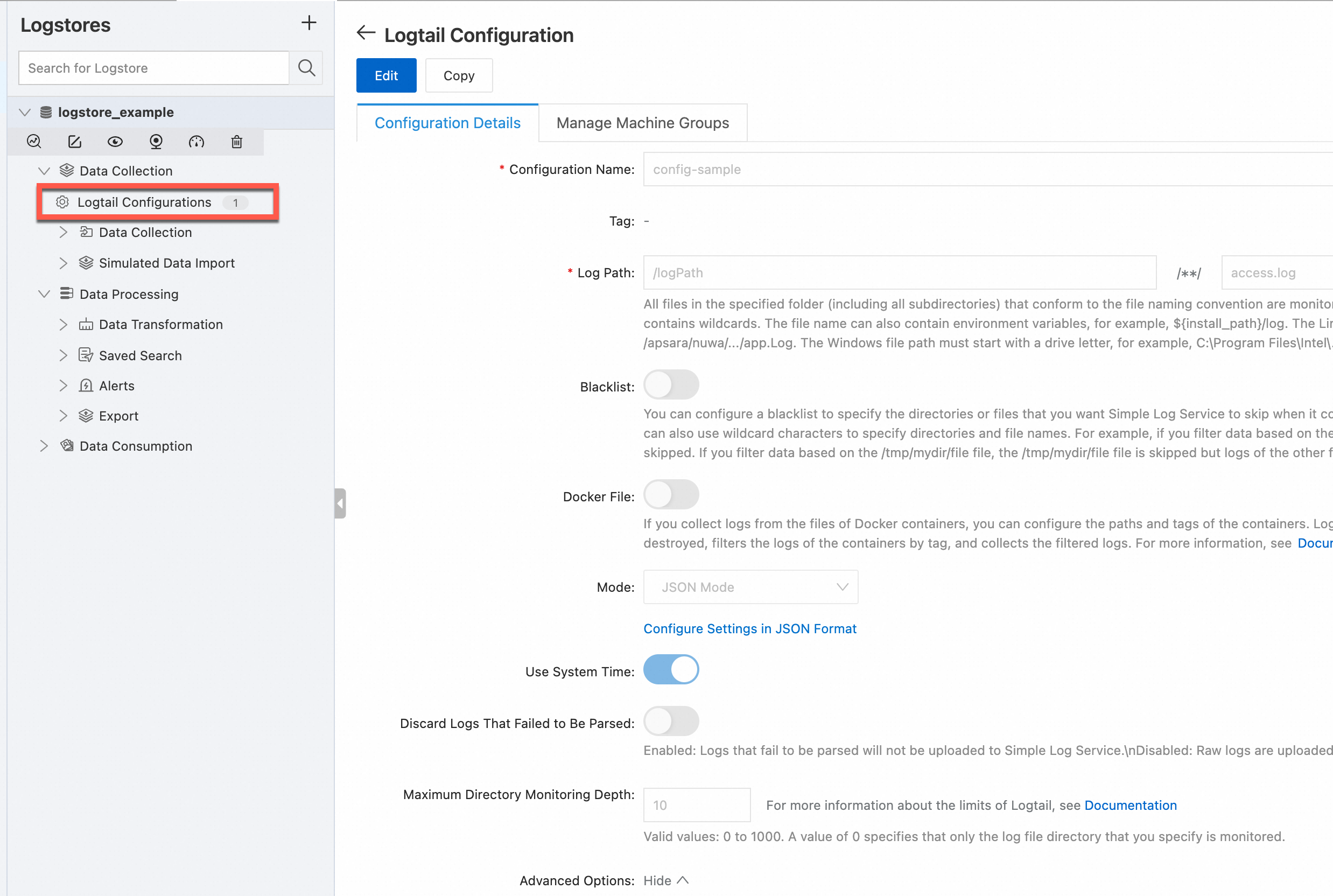This screenshot has width=1333, height=896.
Task: Go back using the arrow beside Logtail Configuration
Action: (x=366, y=33)
